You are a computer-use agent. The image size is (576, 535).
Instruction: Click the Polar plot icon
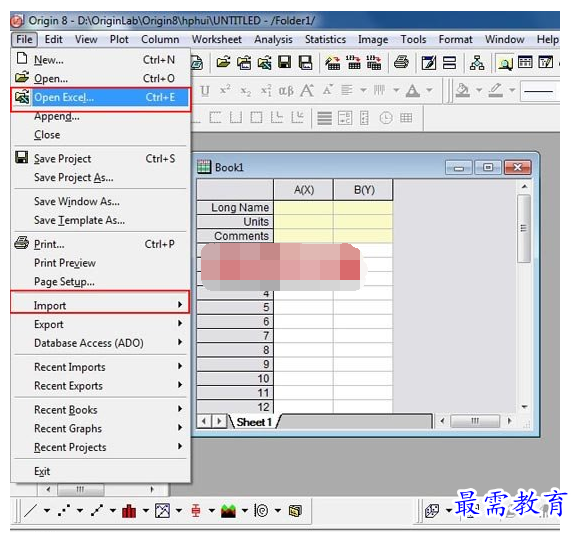pos(261,510)
